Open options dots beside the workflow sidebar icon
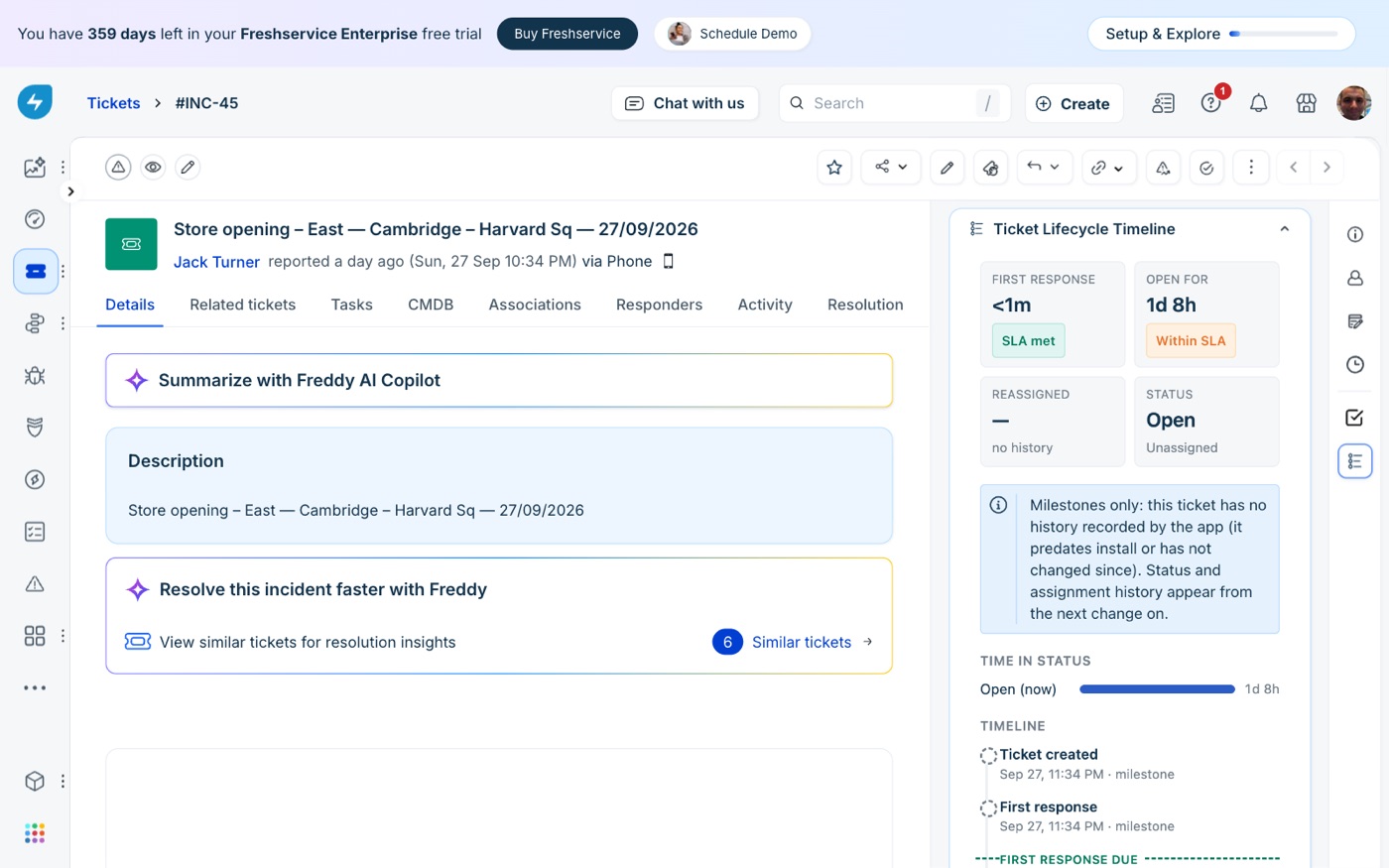Screen dimensions: 1389x868 (63, 323)
